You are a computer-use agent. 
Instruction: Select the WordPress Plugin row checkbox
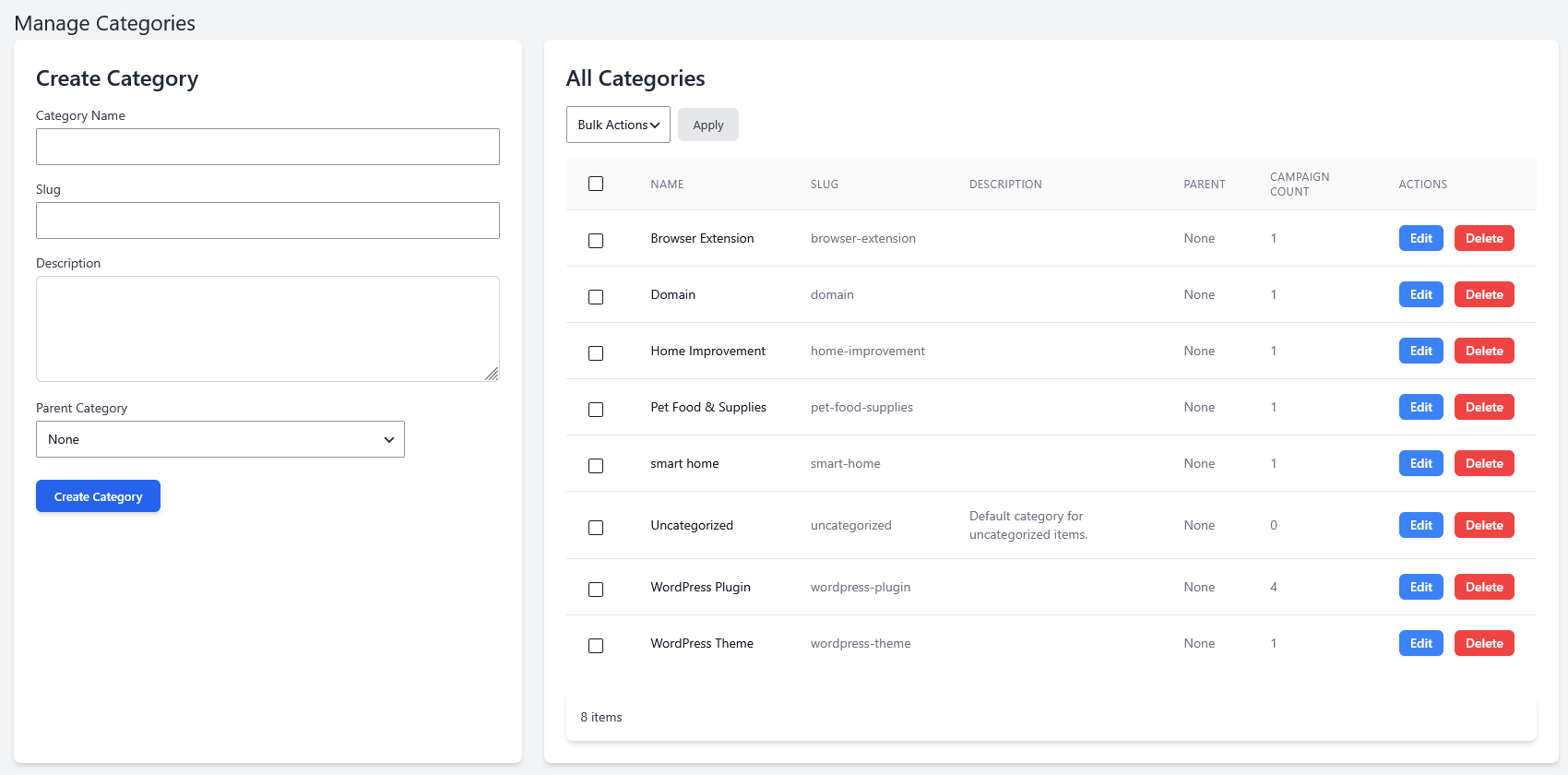click(596, 589)
